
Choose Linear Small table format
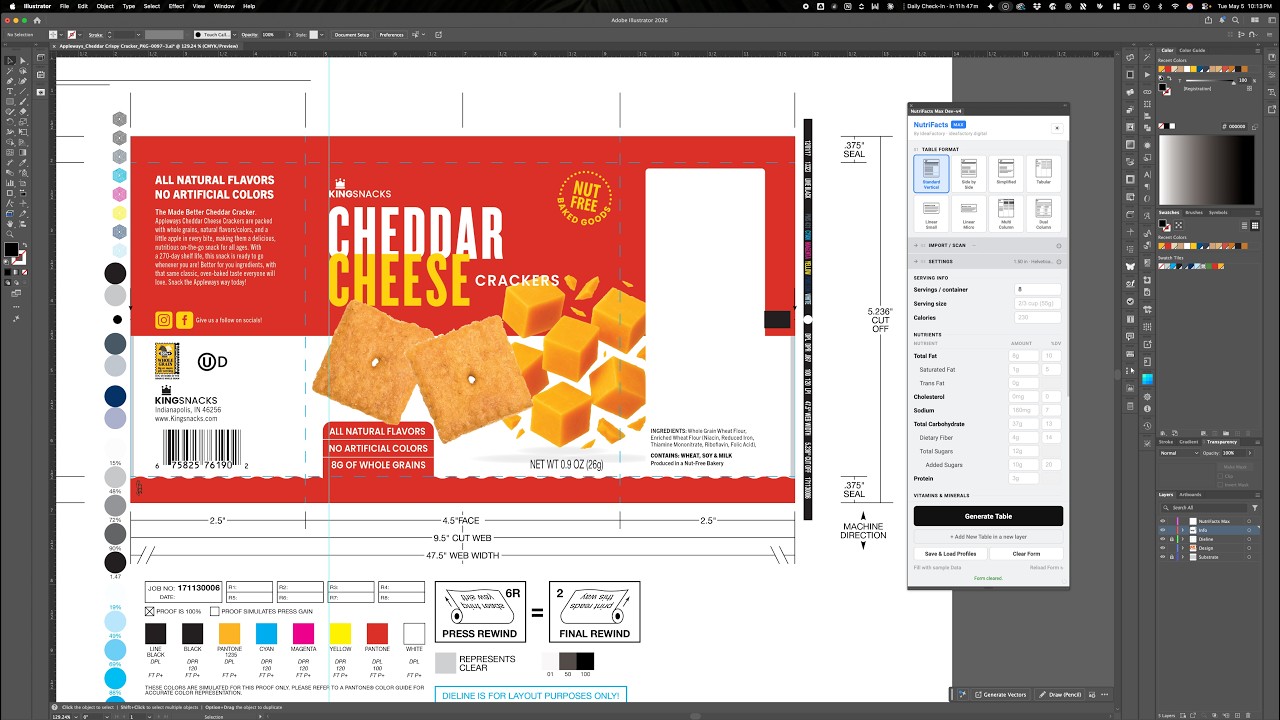pyautogui.click(x=931, y=214)
